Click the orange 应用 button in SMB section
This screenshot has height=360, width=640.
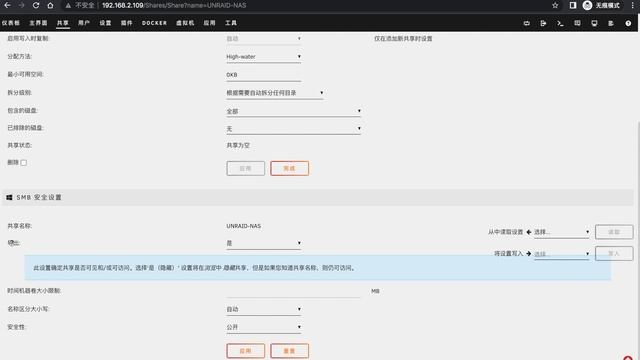[x=246, y=351]
